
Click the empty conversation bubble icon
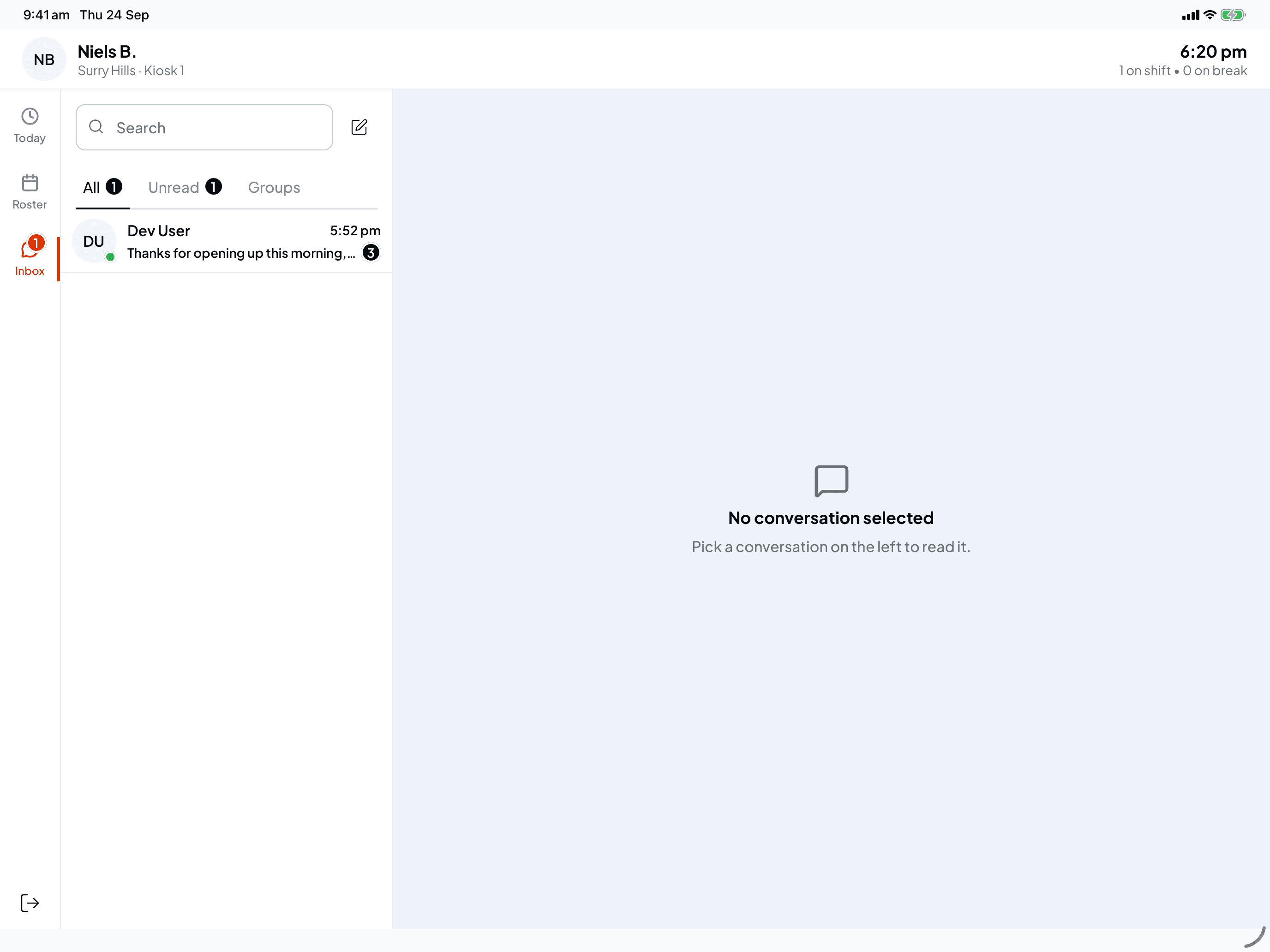point(831,481)
